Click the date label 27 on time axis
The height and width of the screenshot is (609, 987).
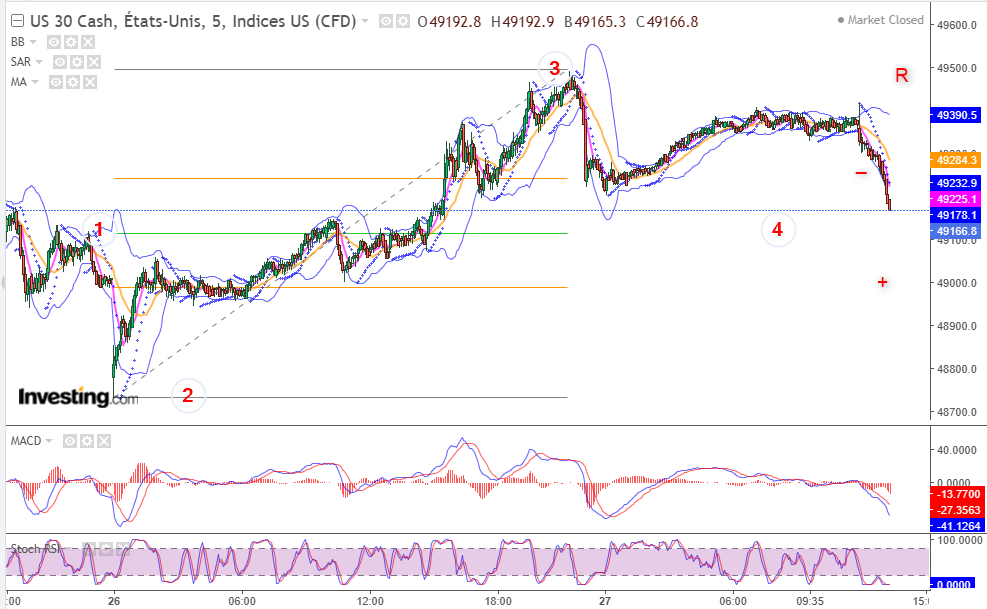pyautogui.click(x=605, y=601)
